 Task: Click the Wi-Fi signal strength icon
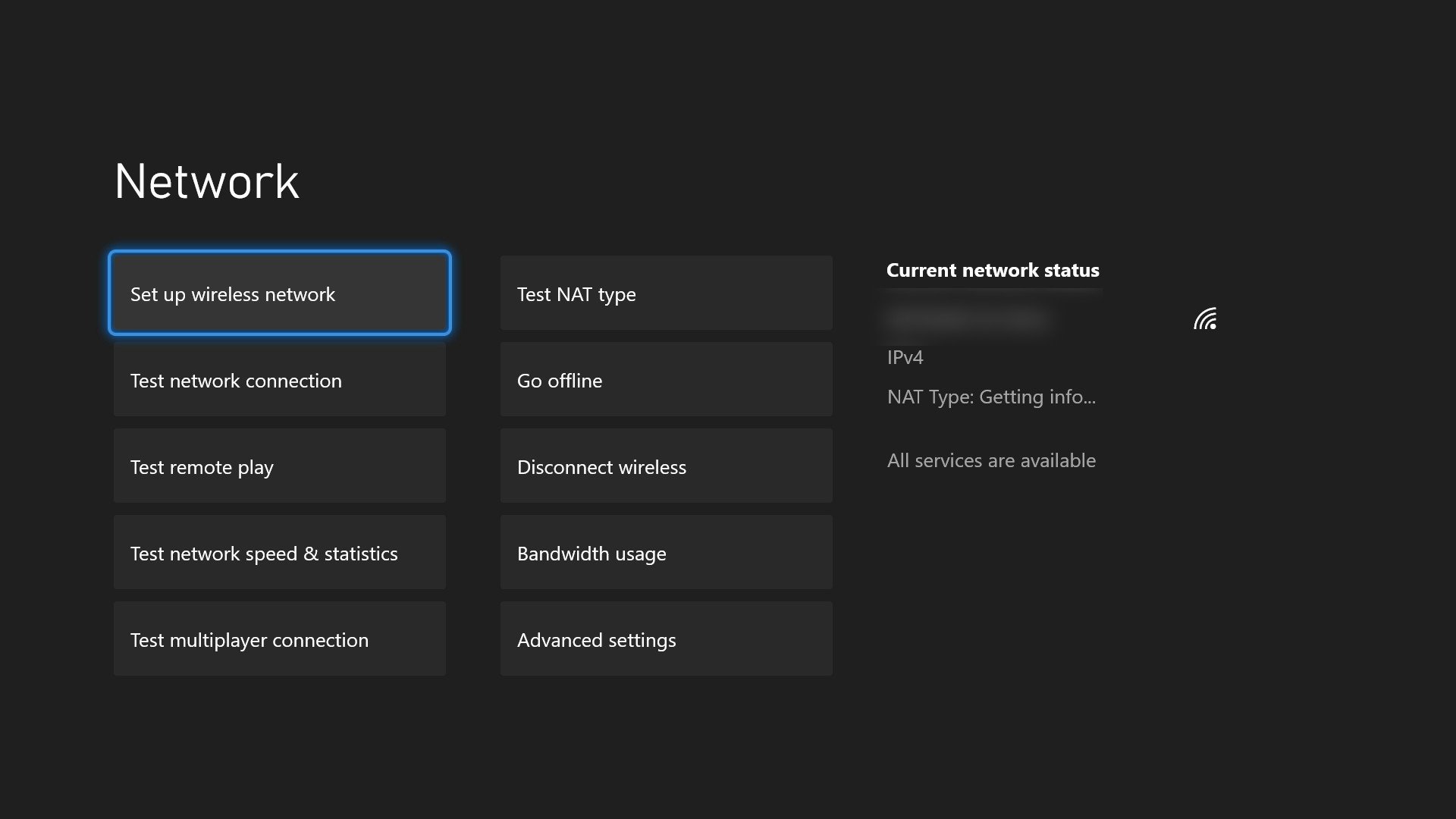pyautogui.click(x=1206, y=319)
